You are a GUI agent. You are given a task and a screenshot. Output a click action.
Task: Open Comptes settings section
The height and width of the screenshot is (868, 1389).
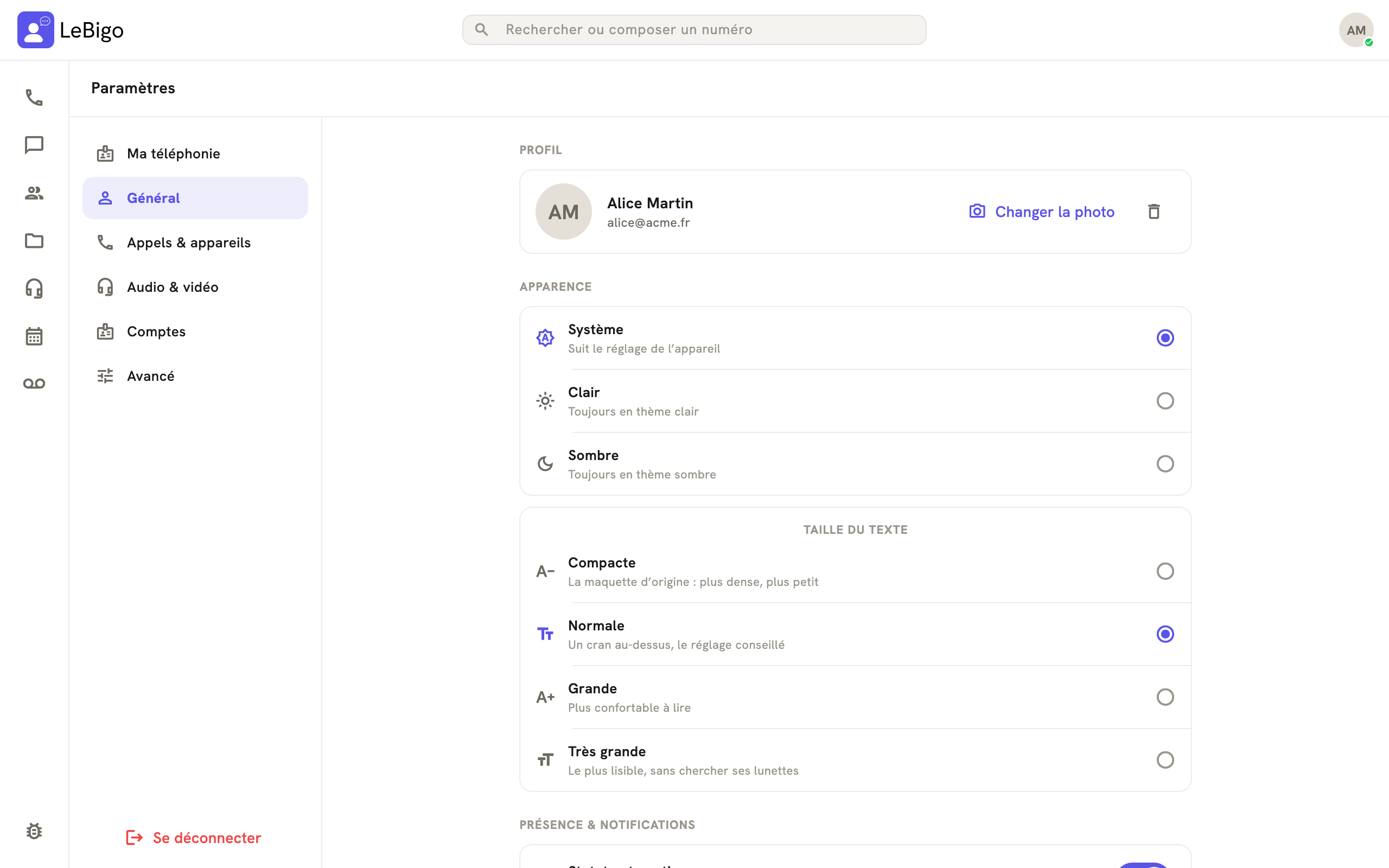[195, 331]
